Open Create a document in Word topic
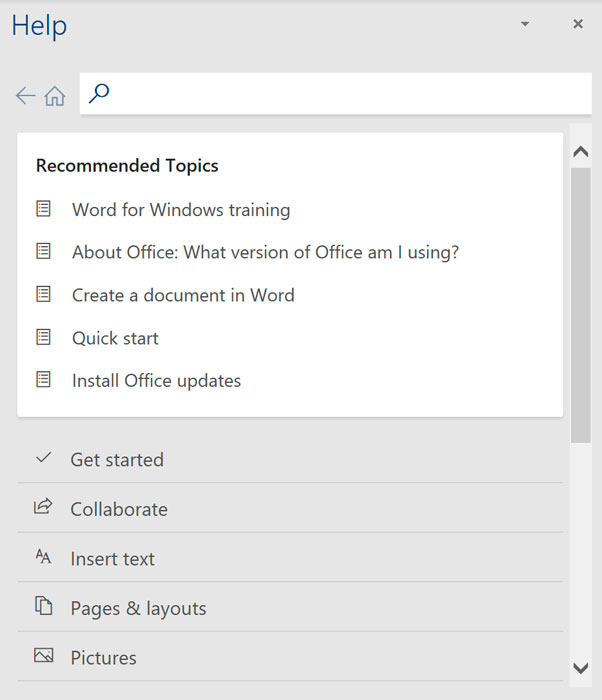Screen dimensions: 602x700 coord(183,295)
